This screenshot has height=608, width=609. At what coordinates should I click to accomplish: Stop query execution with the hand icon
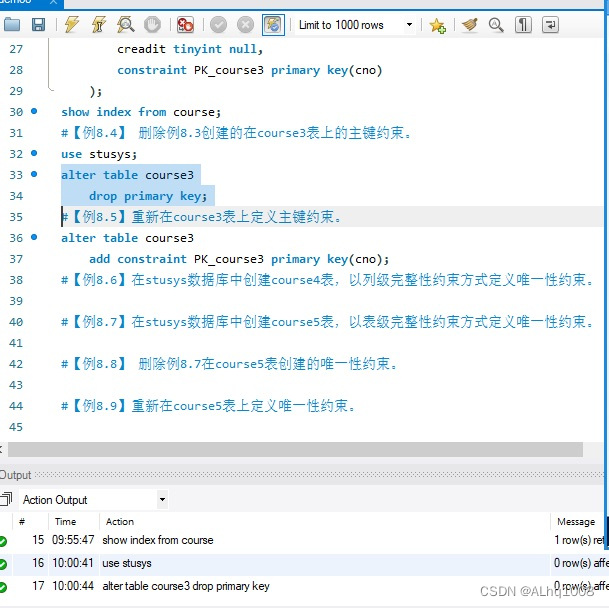(x=152, y=24)
